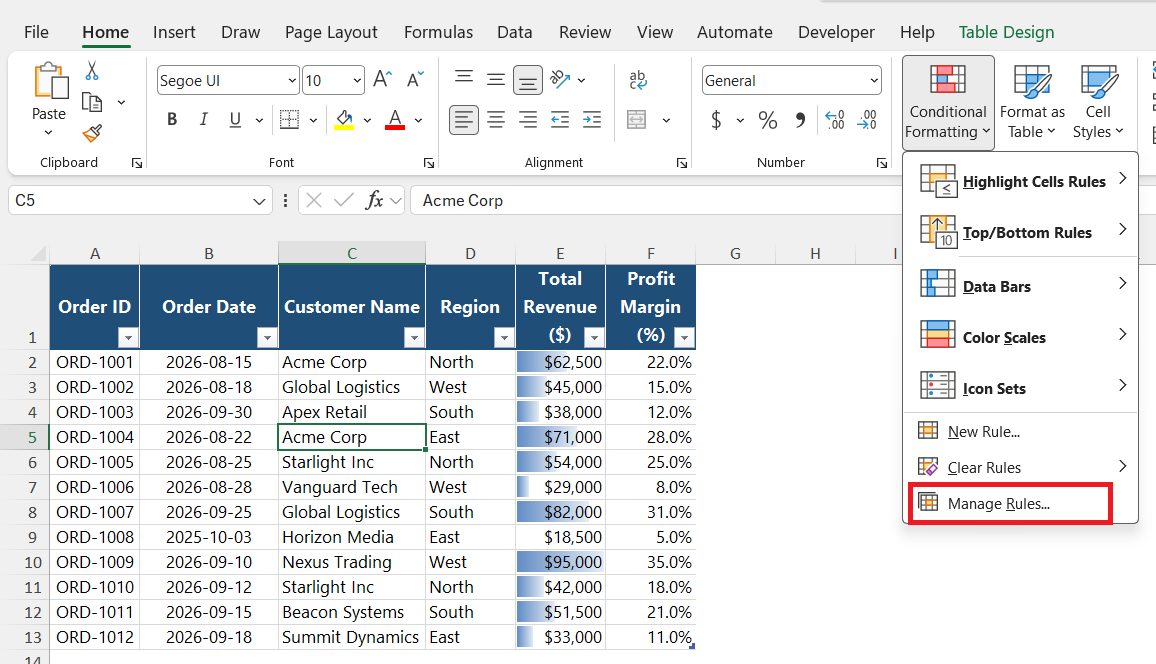The height and width of the screenshot is (664, 1156).
Task: Open Top/Bottom Rules submenu
Action: coord(1023,232)
